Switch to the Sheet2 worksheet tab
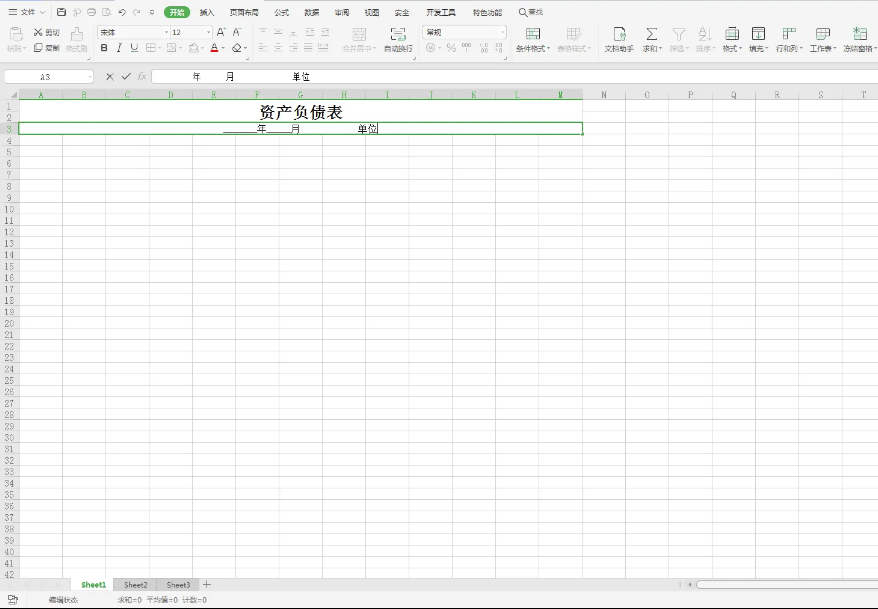 pos(135,584)
